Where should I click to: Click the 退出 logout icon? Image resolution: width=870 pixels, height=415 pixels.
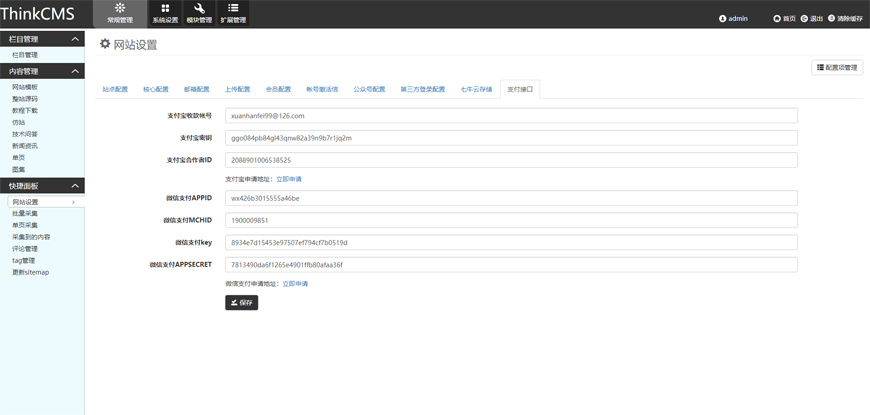[x=804, y=19]
